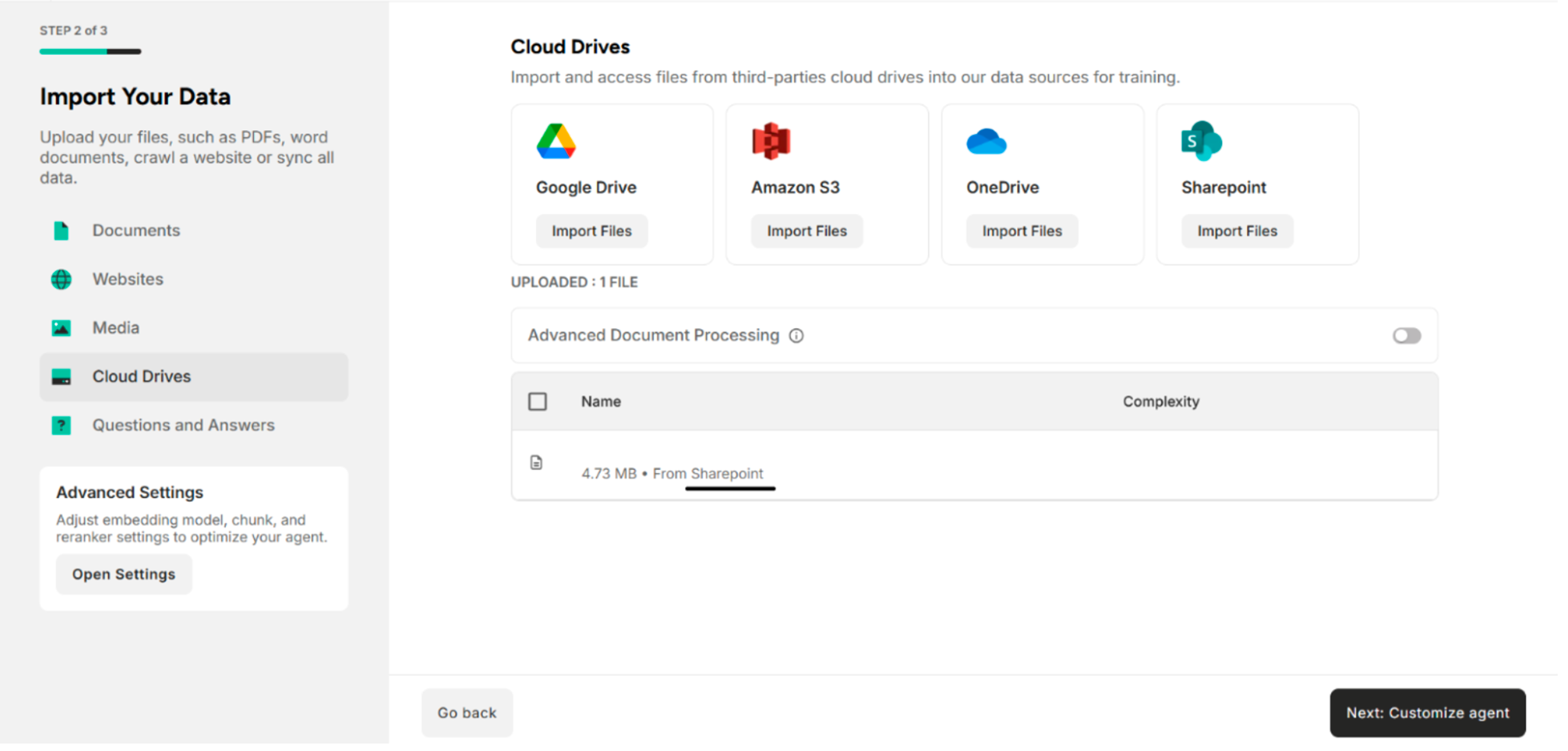Select the Google Drive import option
Viewport: 1568px width, 751px height.
coord(591,231)
